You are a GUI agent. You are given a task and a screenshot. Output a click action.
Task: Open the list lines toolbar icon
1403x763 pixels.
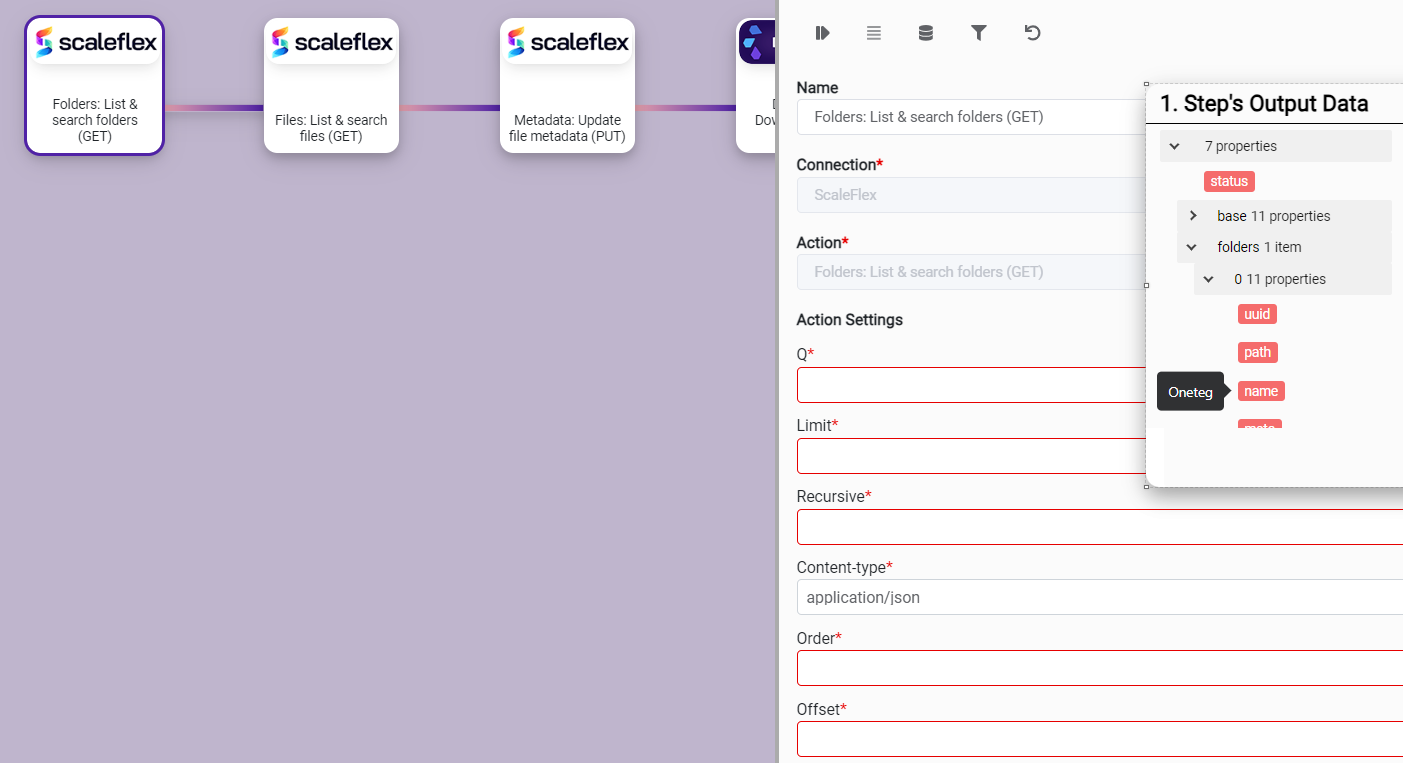874,33
